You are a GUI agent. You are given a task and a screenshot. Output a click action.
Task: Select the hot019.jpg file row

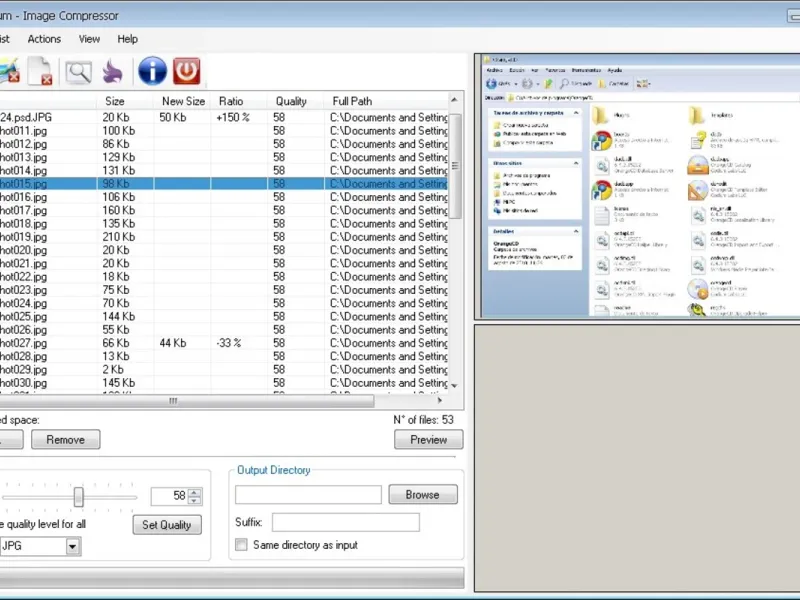coord(223,237)
